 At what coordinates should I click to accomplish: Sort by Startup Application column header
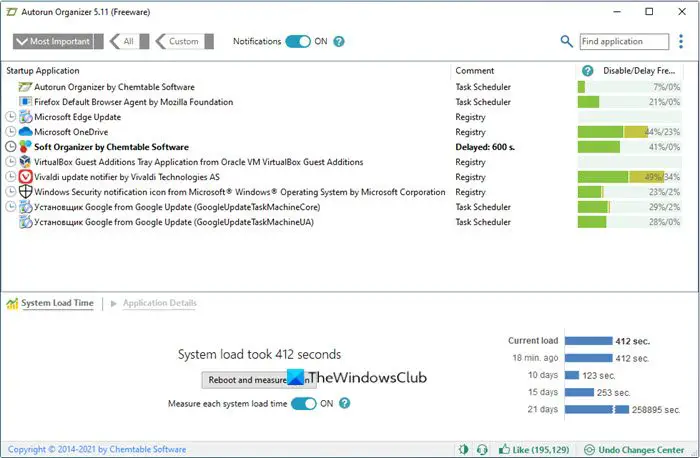point(43,71)
